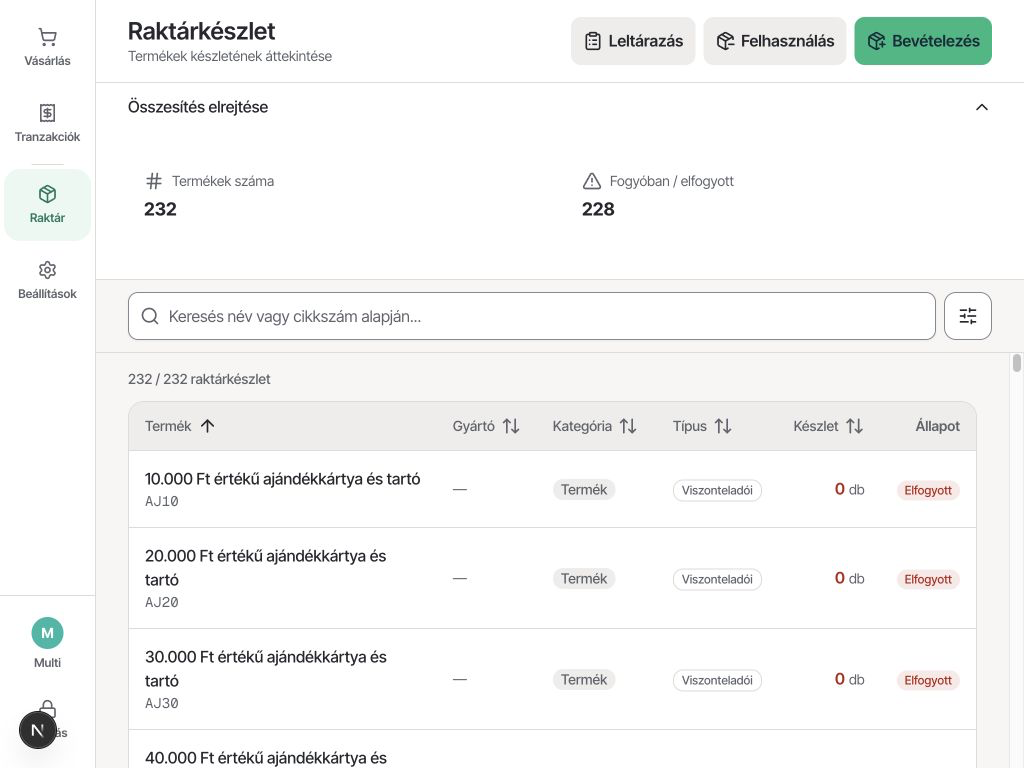The height and width of the screenshot is (768, 1024).
Task: Click the 0 db stock in AJ20 row
Action: point(849,579)
